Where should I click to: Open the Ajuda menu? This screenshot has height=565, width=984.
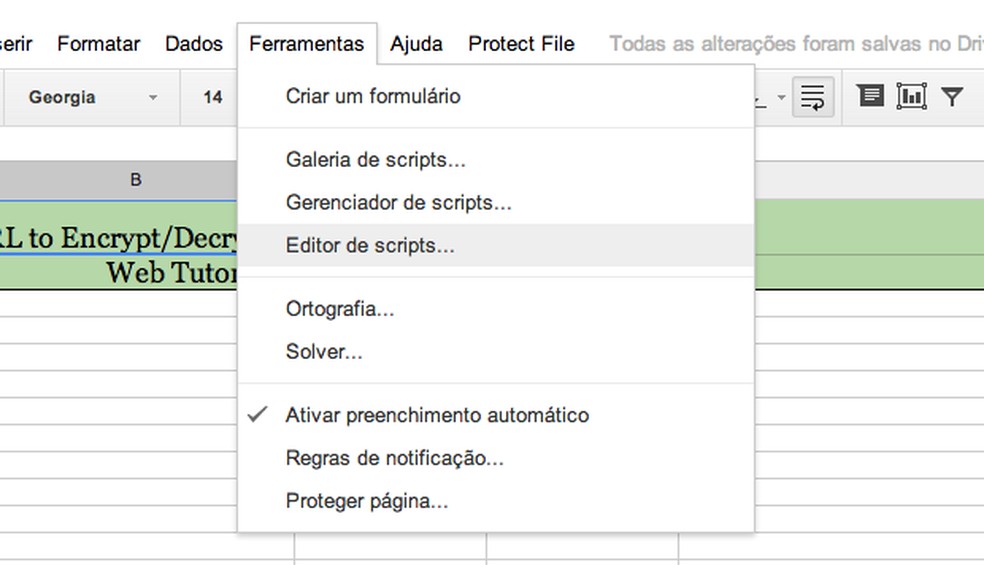point(416,44)
